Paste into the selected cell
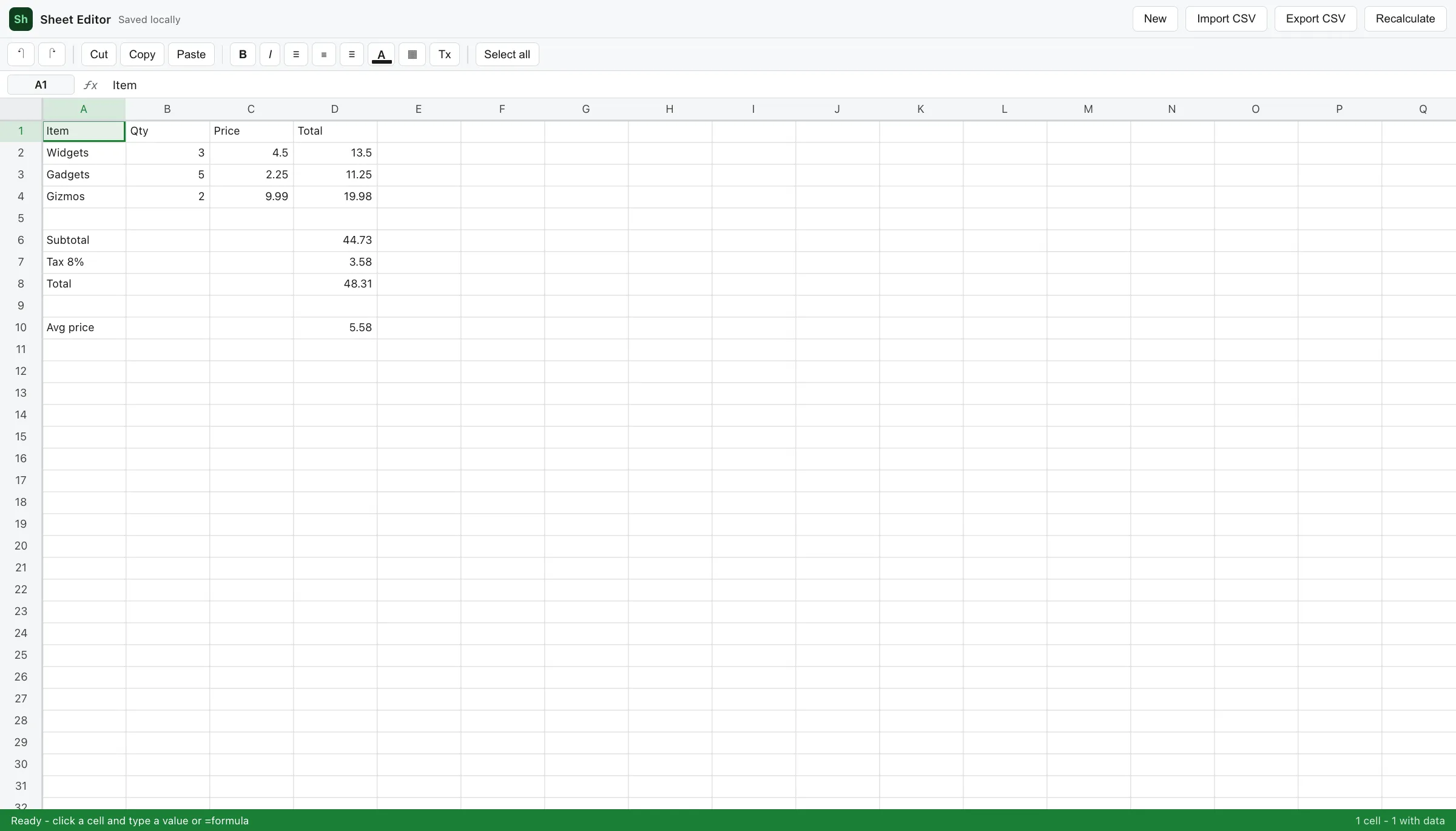The image size is (1456, 831). click(x=191, y=54)
